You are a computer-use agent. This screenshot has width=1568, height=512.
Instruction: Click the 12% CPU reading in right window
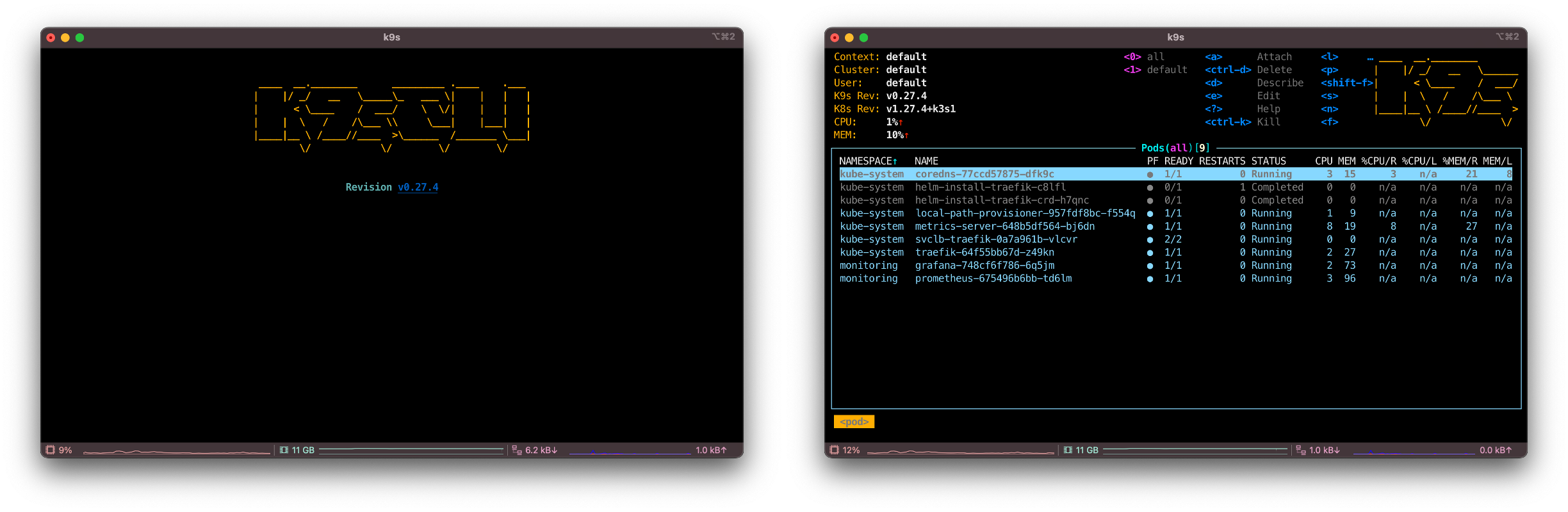[851, 451]
